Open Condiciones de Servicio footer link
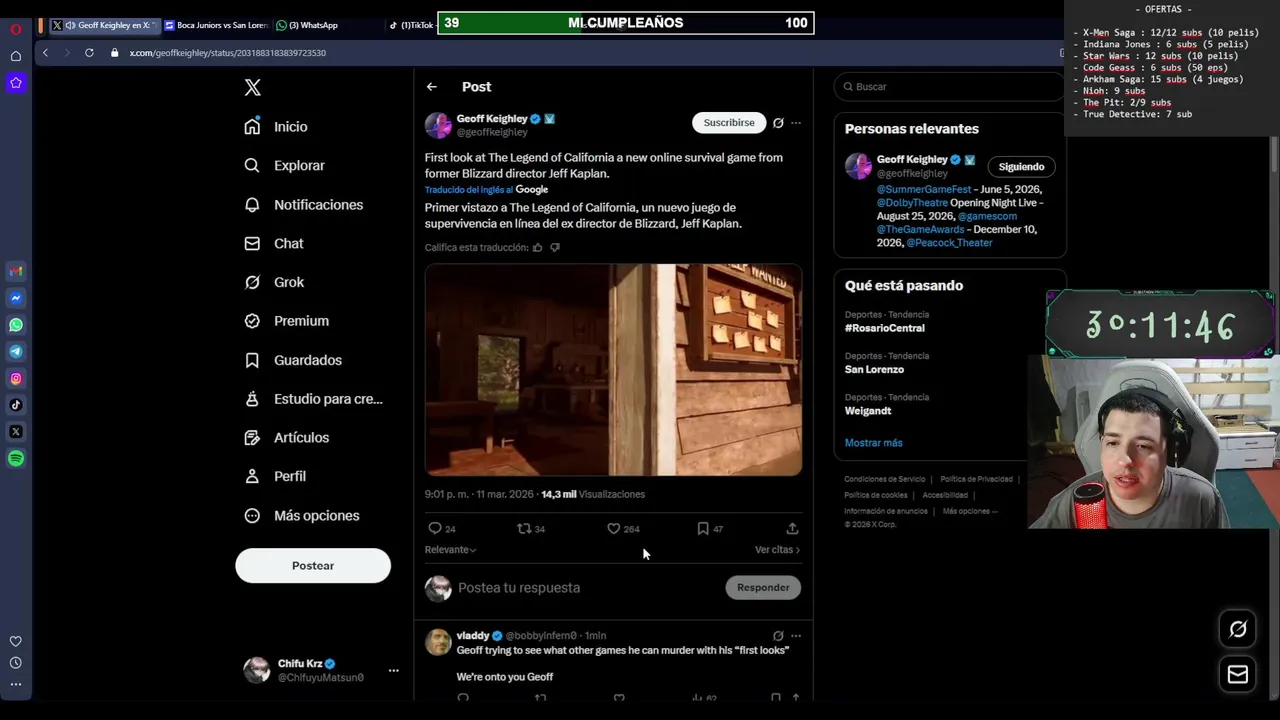The height and width of the screenshot is (720, 1280). click(885, 479)
